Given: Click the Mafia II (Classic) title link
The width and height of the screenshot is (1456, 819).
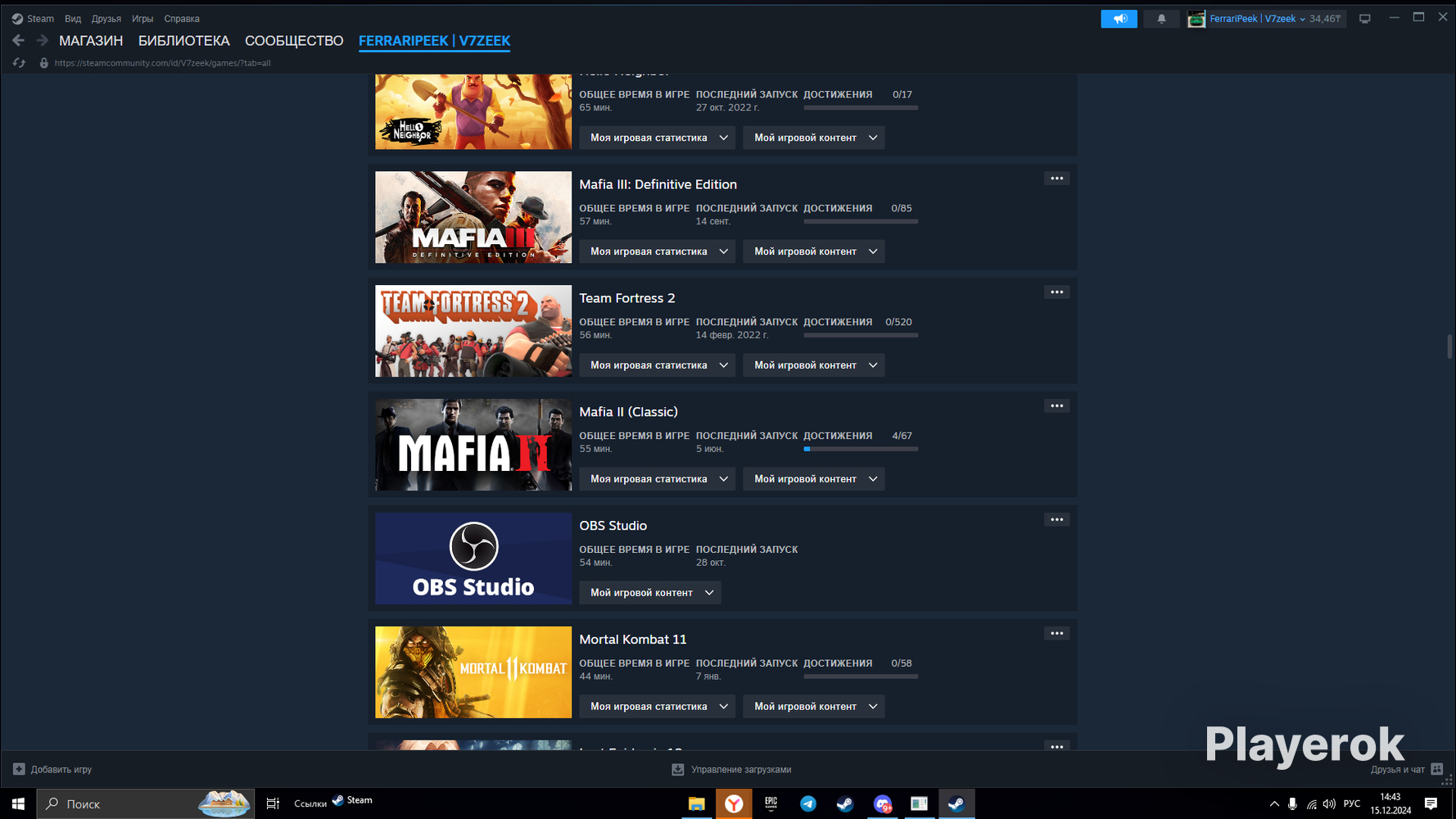Looking at the screenshot, I should click(629, 412).
